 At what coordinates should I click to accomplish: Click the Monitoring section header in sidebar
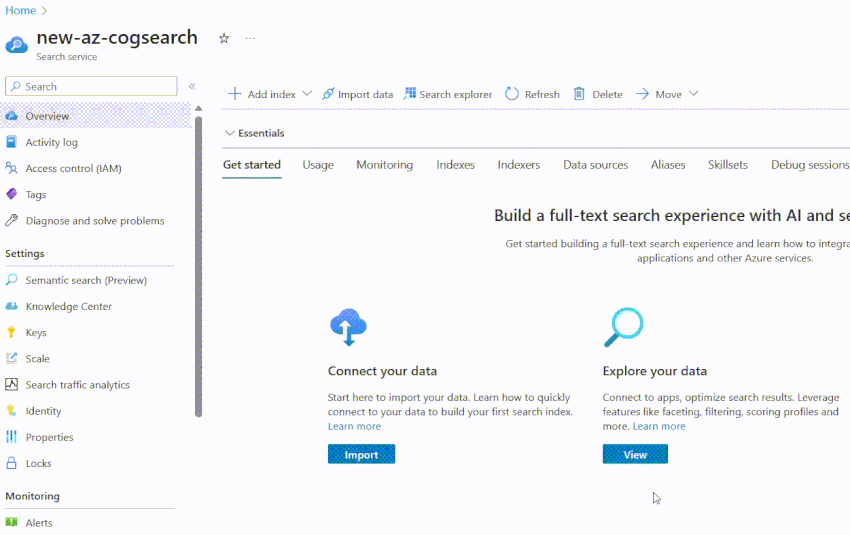coord(33,496)
